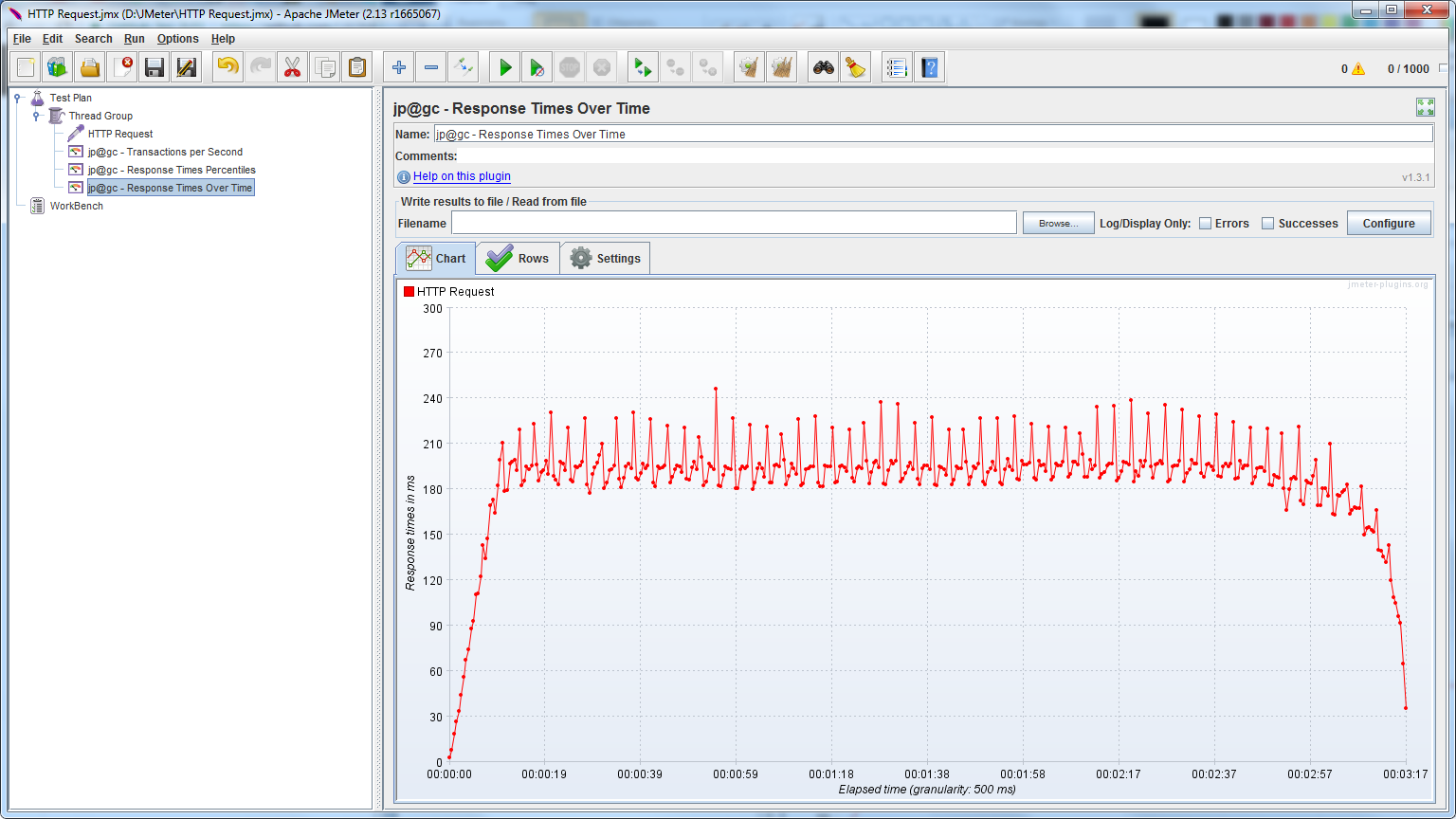
Task: Click the Reset search brush icon
Action: pos(856,67)
